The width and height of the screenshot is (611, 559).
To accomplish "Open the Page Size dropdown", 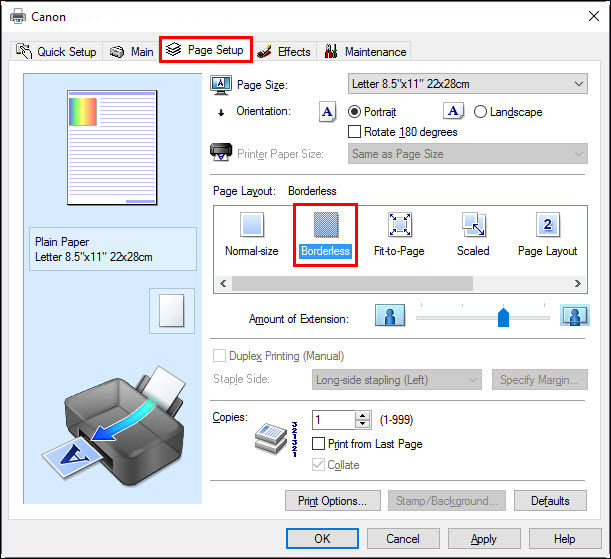I will [x=468, y=84].
